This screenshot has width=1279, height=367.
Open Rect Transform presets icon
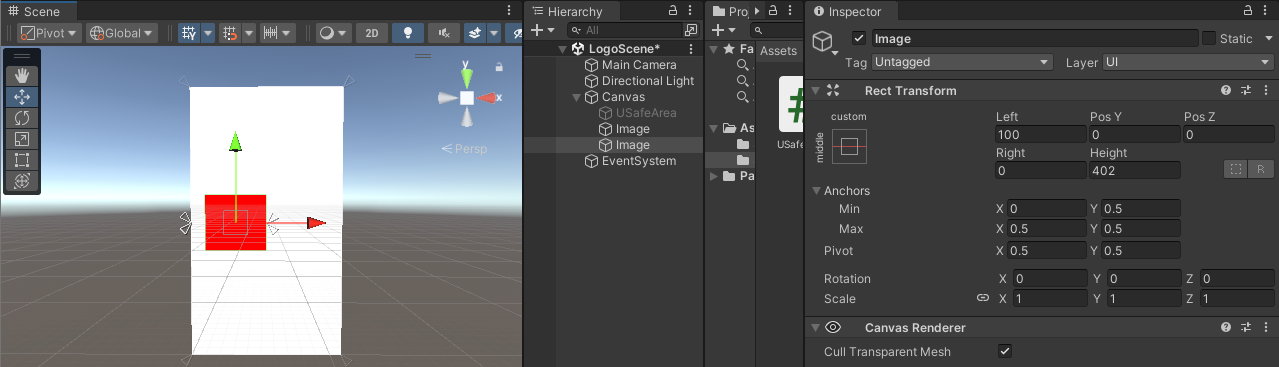[1246, 91]
